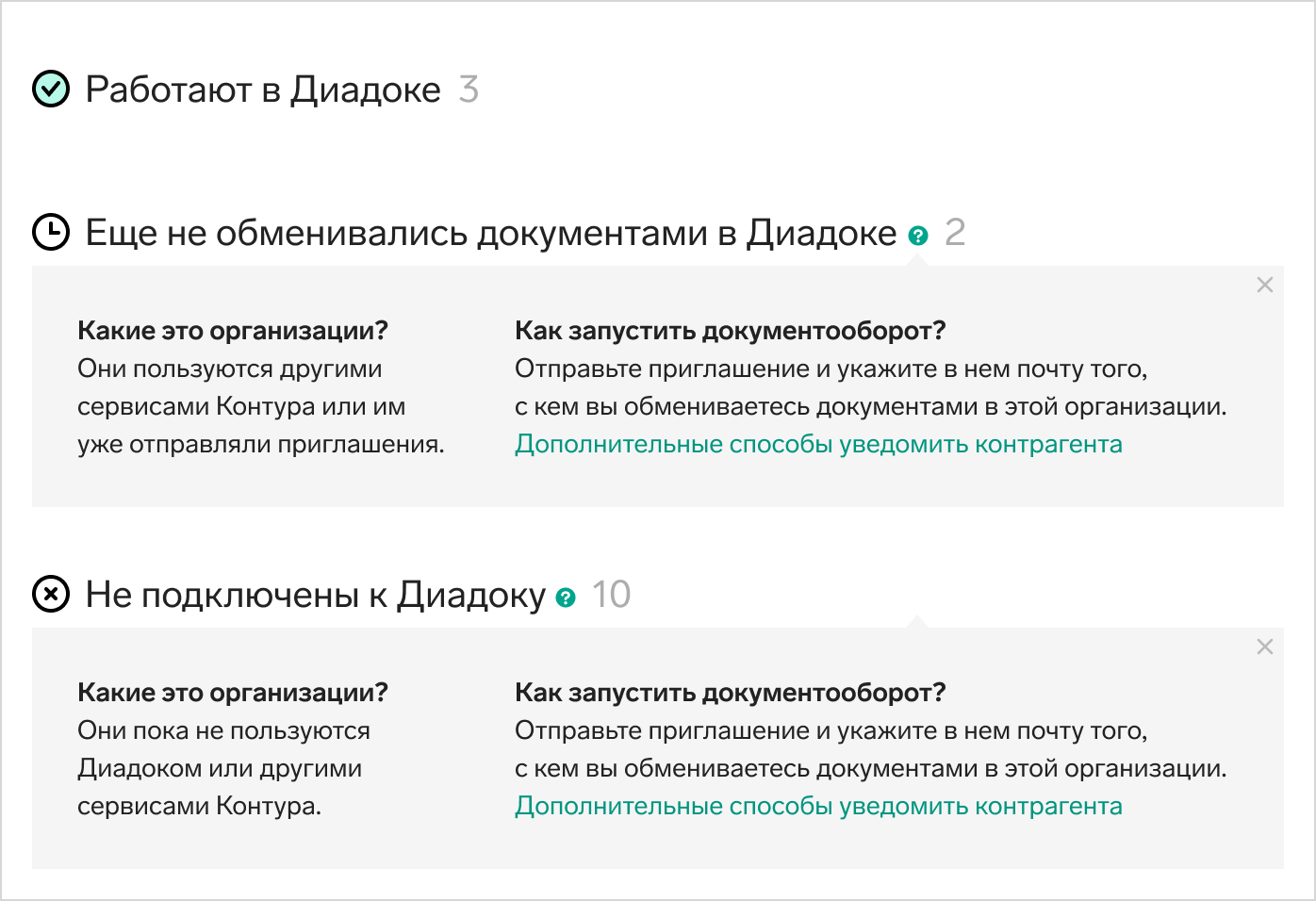
Task: Click the green checkmark icon beside Работают в Диадоке
Action: (51, 90)
